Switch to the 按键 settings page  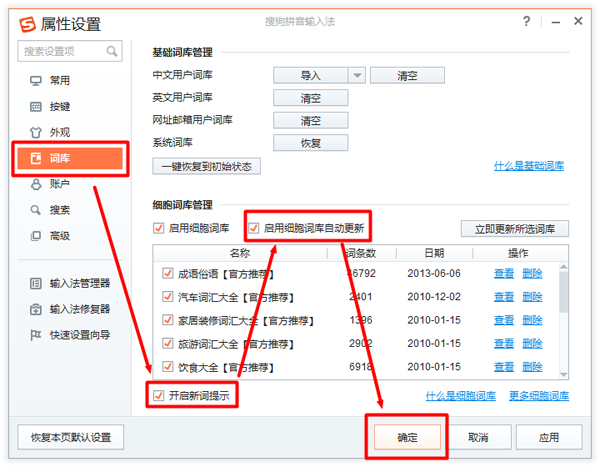point(60,107)
